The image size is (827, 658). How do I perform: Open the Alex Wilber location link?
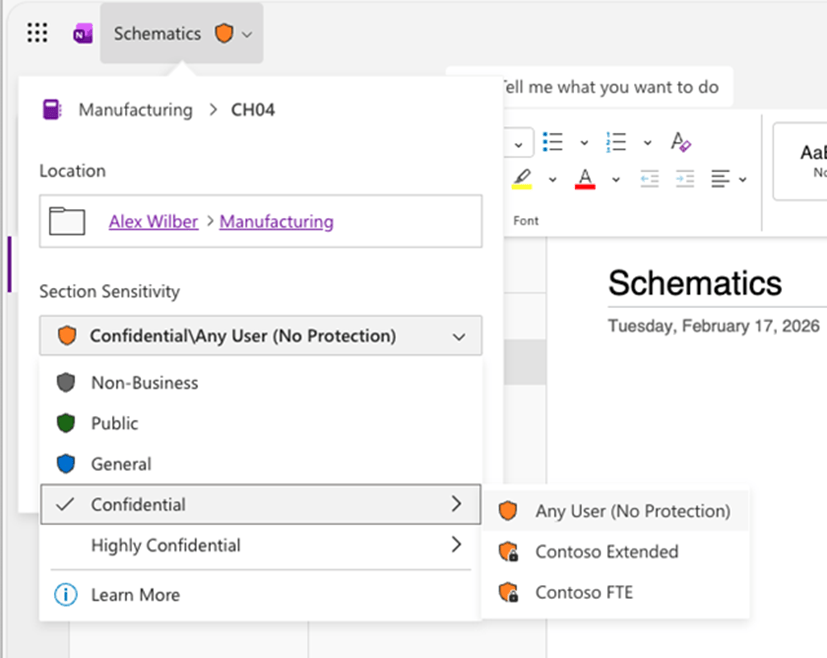[153, 222]
